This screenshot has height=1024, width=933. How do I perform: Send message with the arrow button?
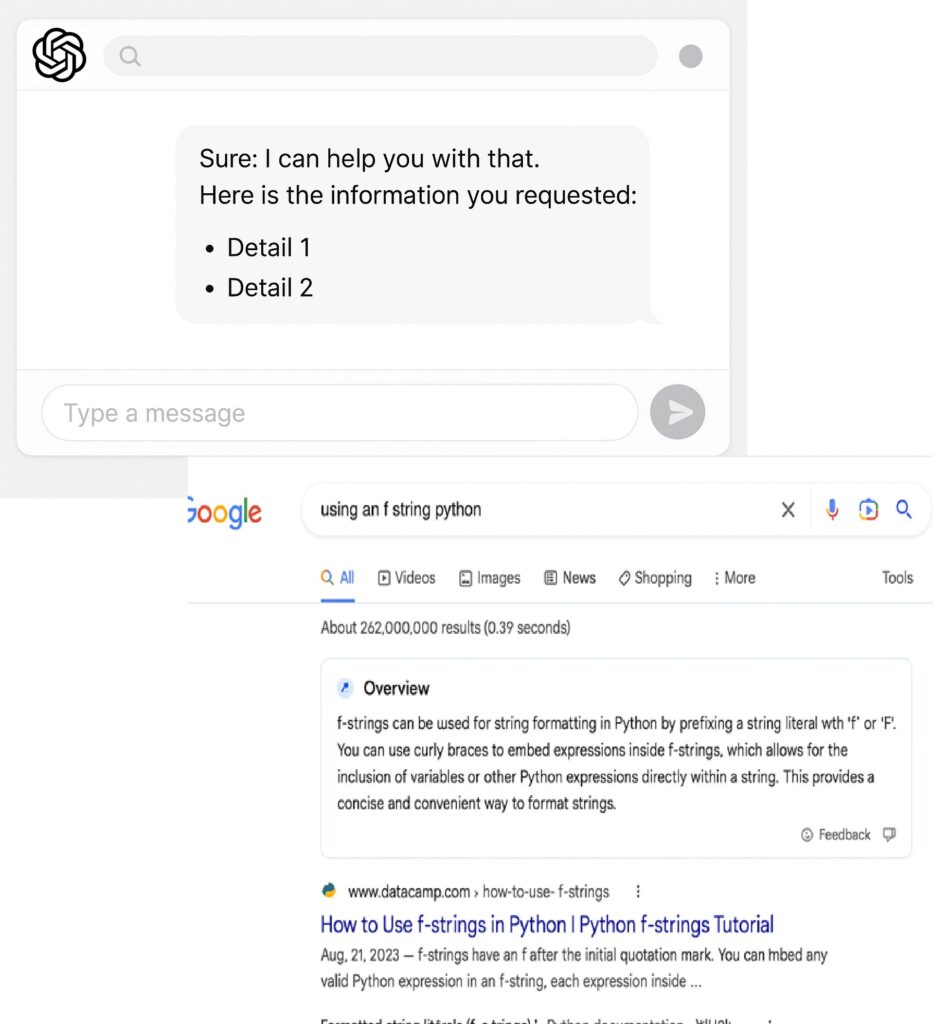[677, 411]
